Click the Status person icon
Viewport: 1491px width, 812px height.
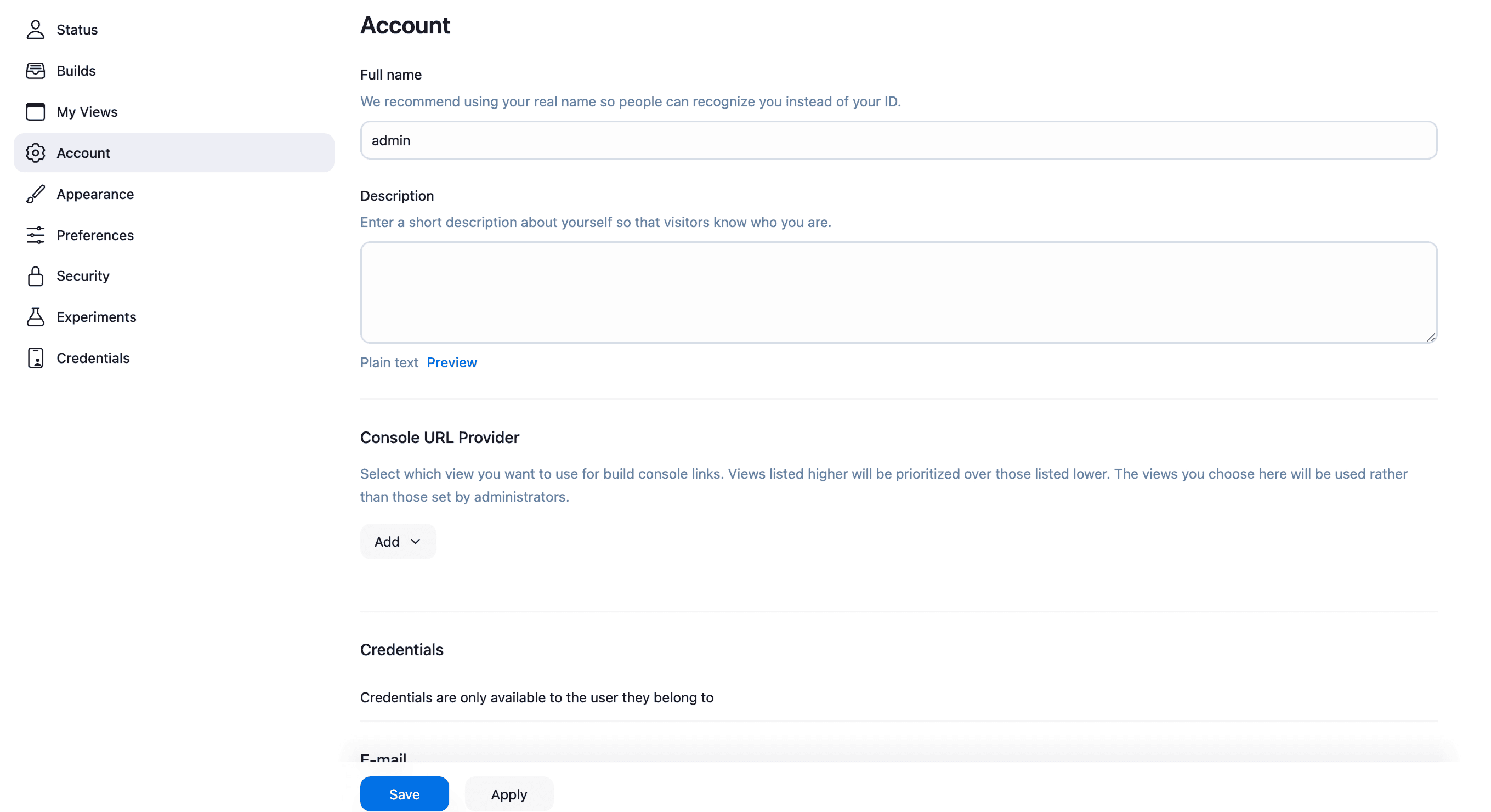35,30
